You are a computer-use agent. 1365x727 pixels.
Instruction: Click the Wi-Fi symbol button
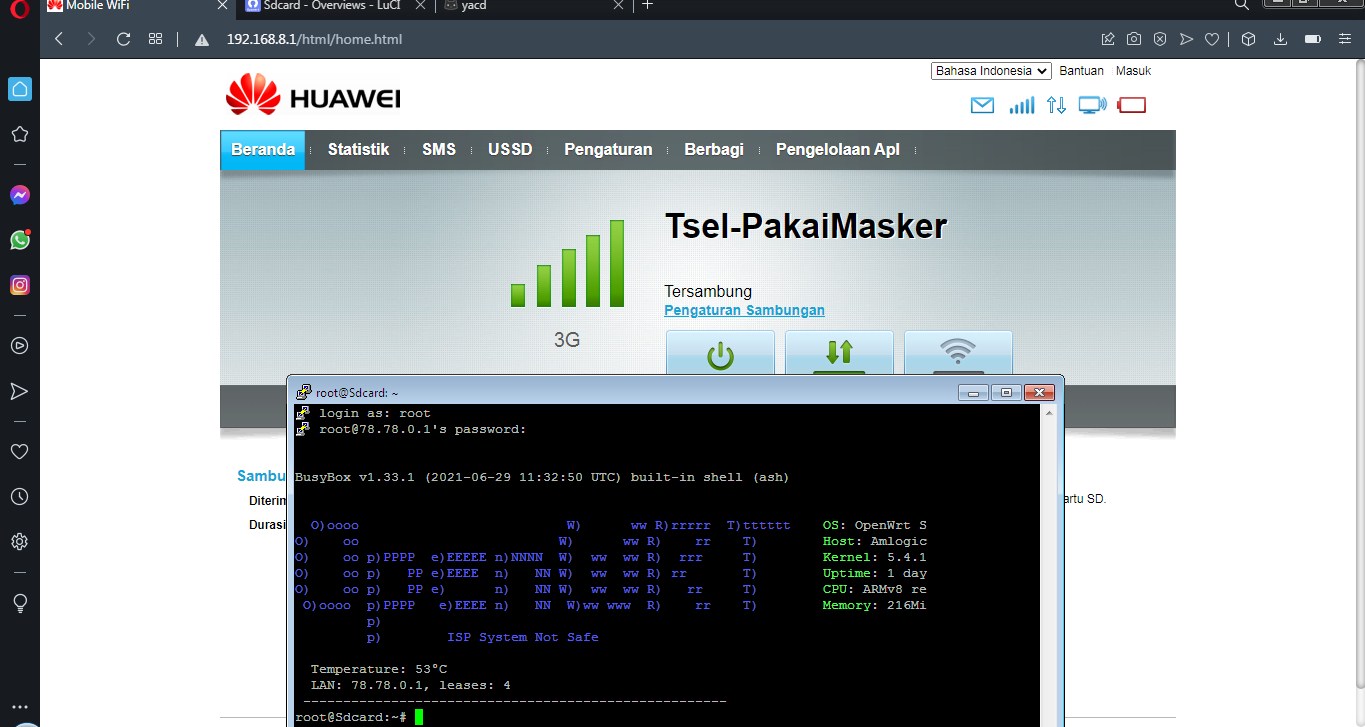[x=958, y=353]
